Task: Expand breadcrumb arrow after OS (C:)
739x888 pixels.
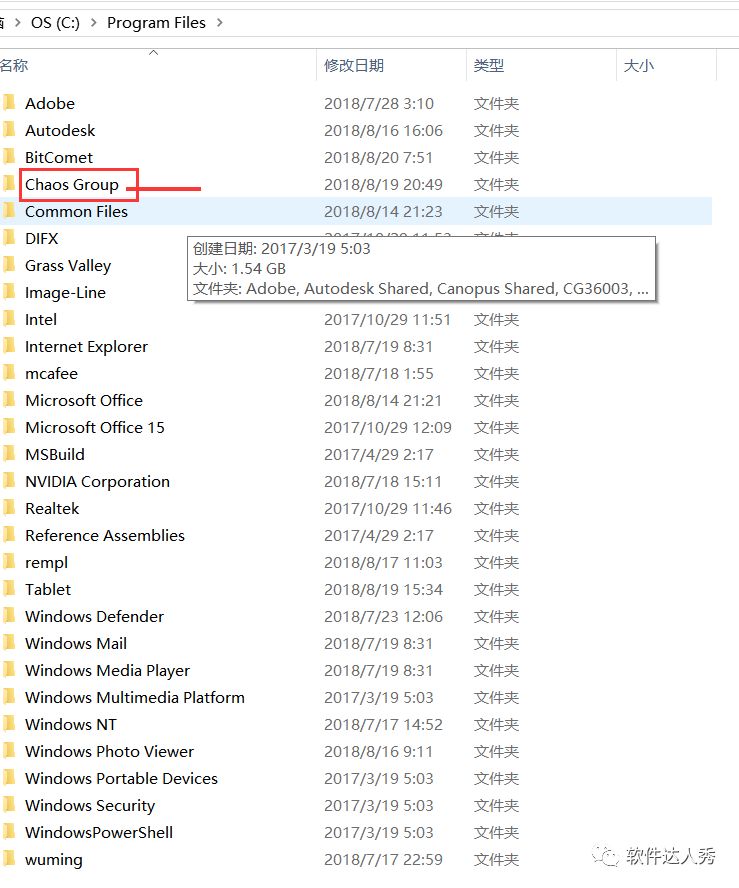Action: point(93,23)
